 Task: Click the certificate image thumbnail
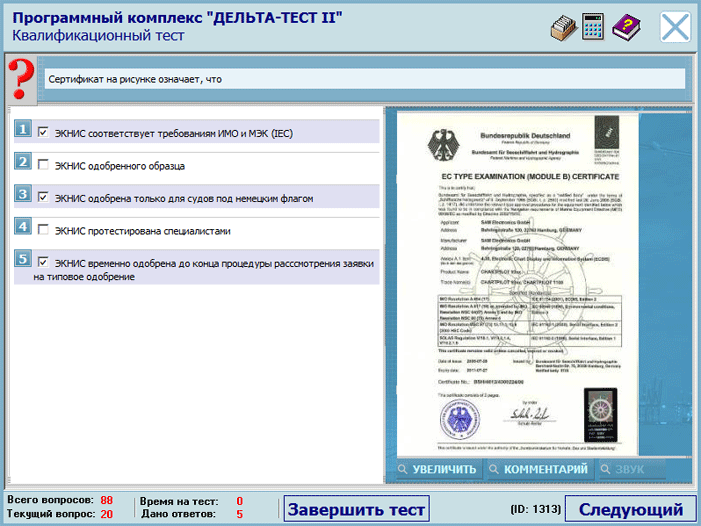(518, 284)
